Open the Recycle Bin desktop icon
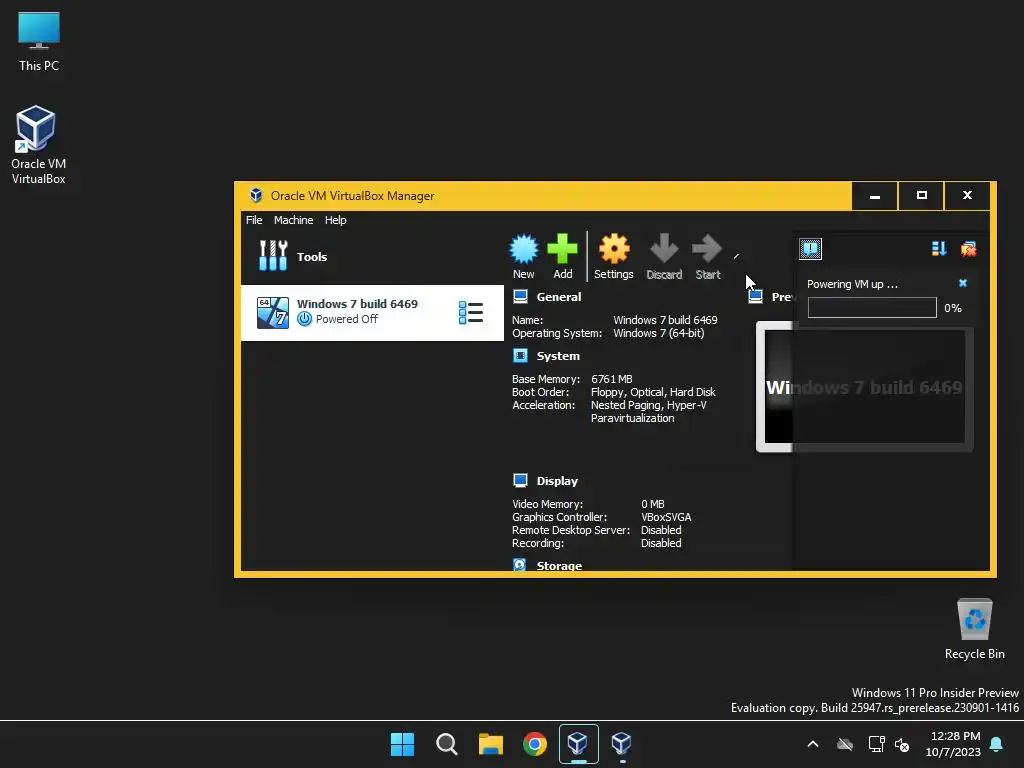 click(x=974, y=629)
